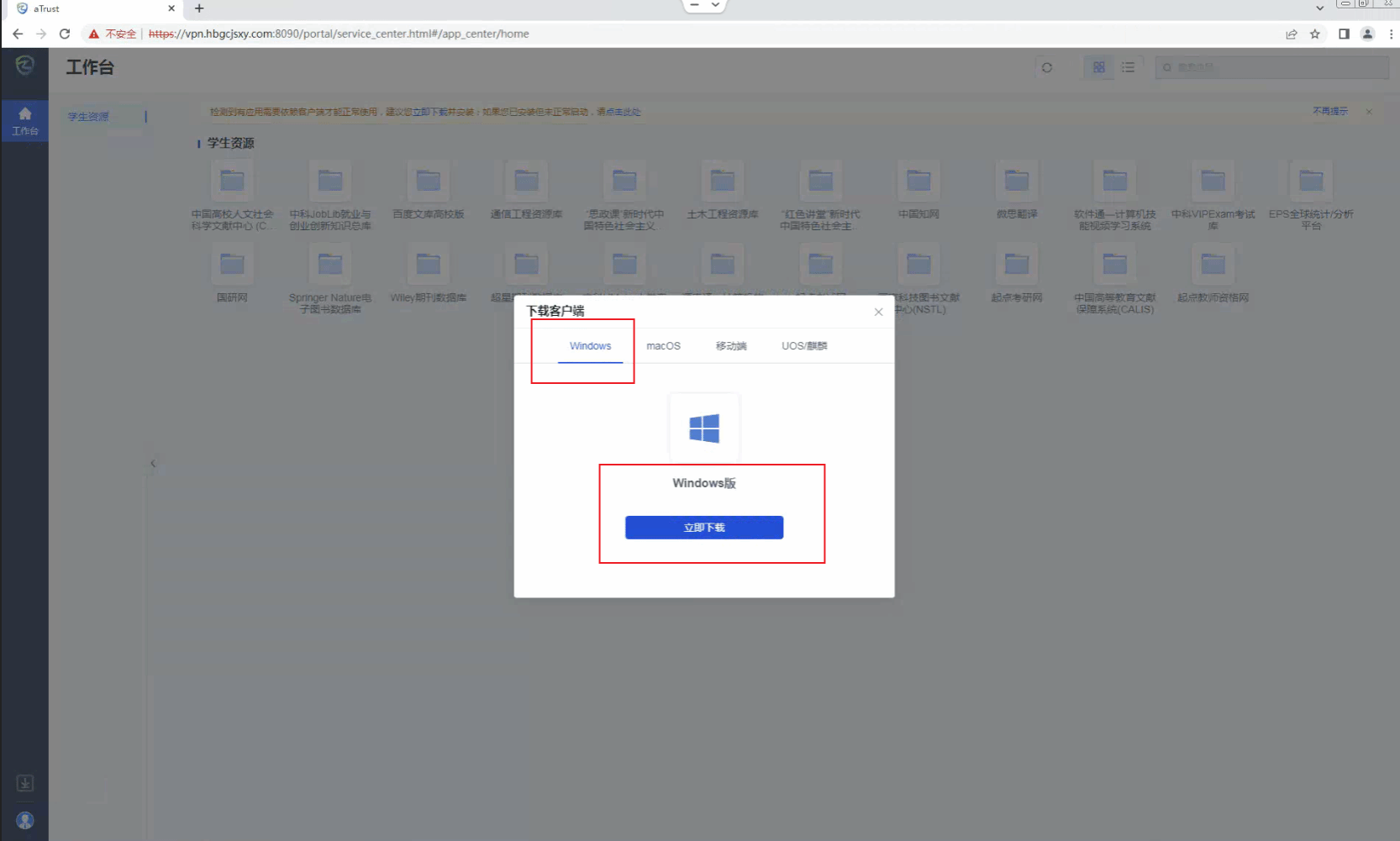Viewport: 1400px width, 841px height.
Task: Click 不再提示 on the notice banner
Action: pos(1329,111)
